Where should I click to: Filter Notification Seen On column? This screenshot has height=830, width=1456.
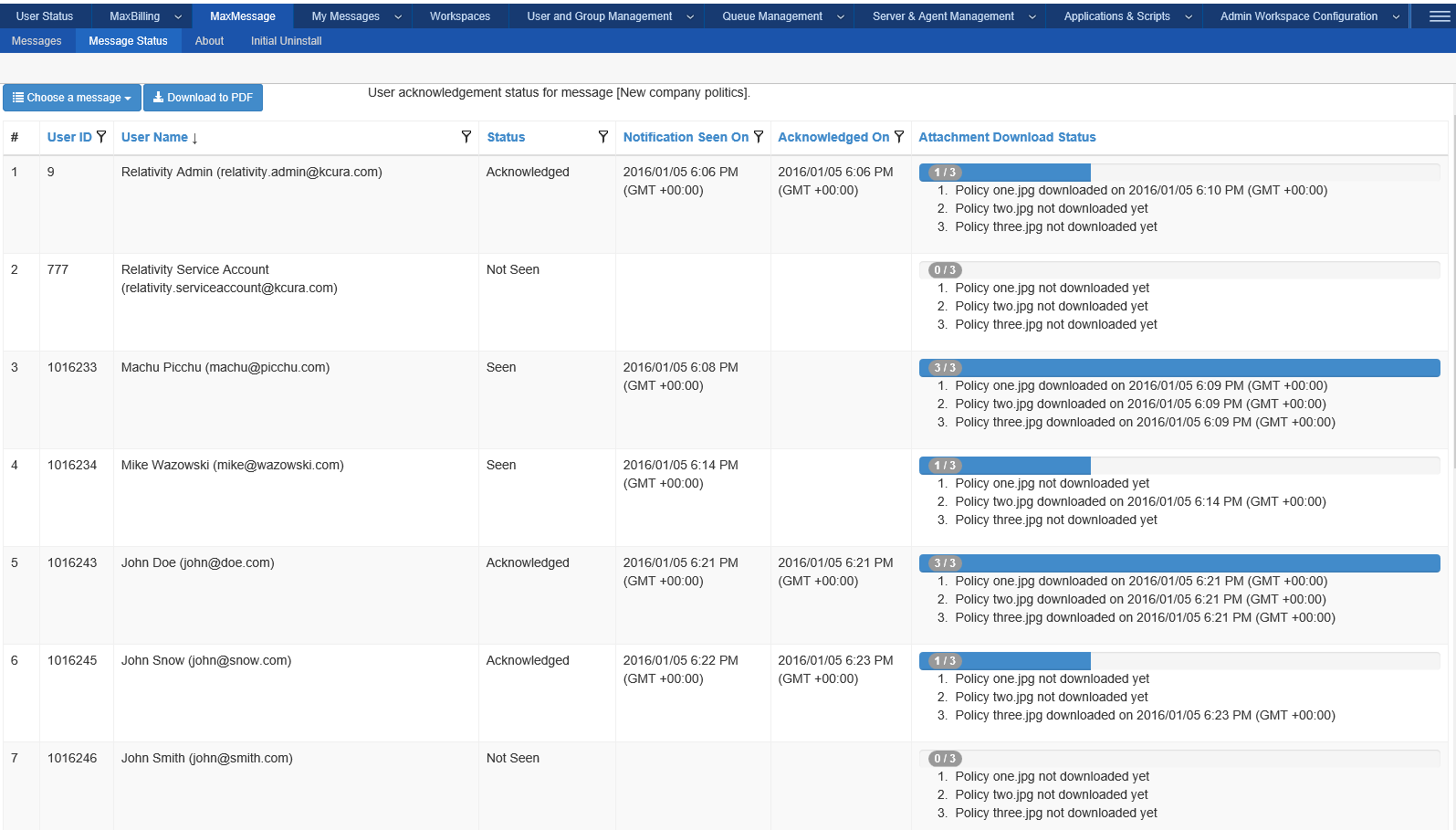759,136
